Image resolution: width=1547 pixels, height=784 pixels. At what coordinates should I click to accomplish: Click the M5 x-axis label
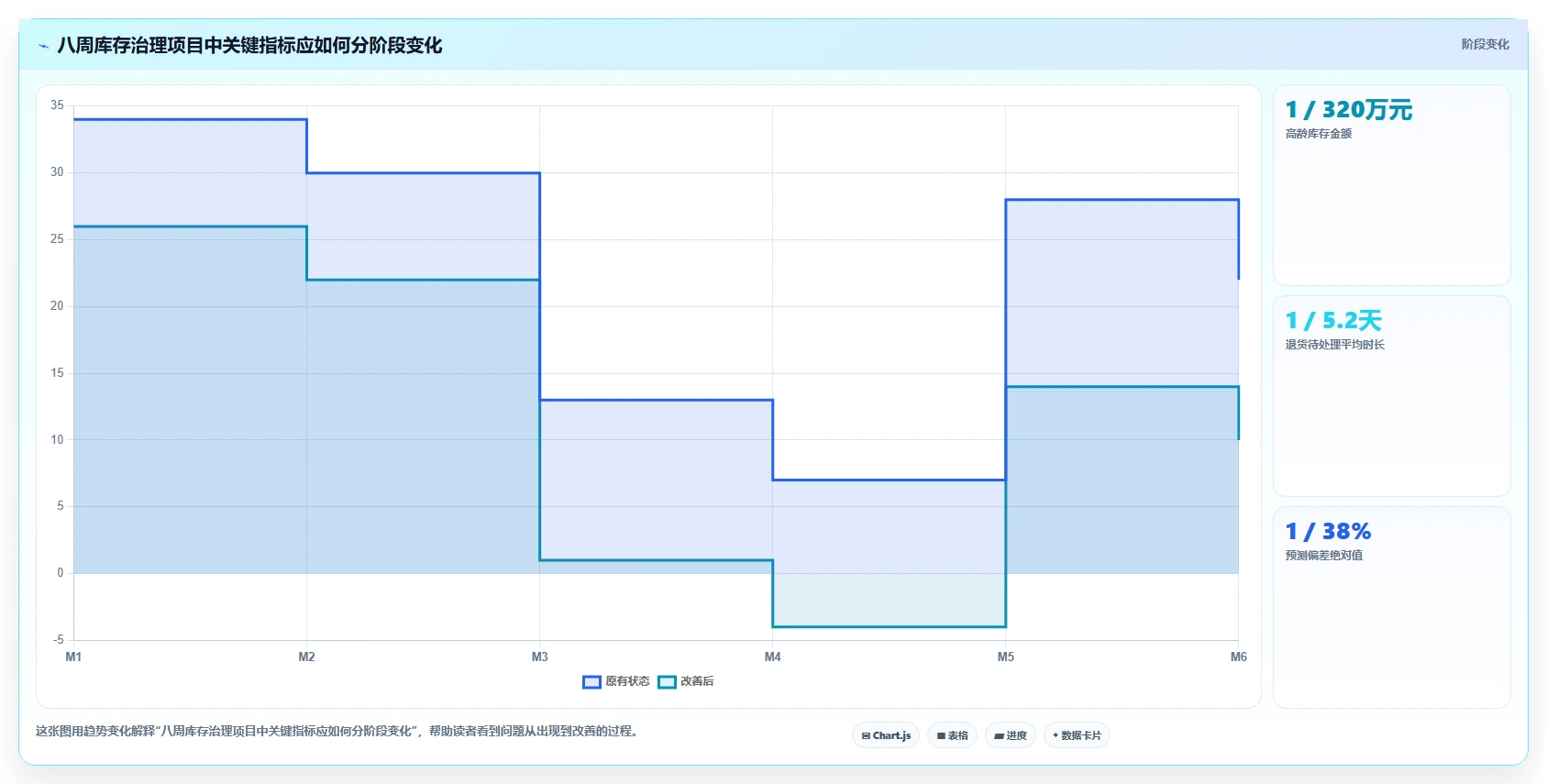(x=1005, y=657)
